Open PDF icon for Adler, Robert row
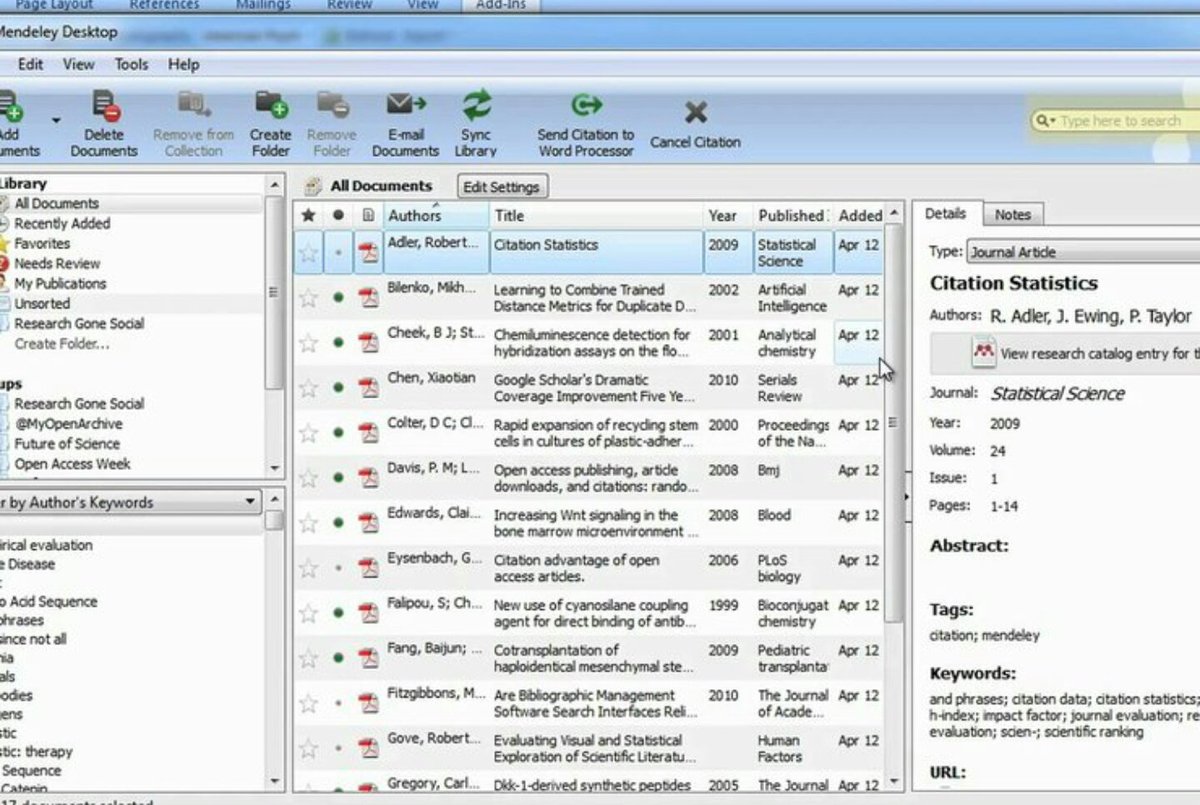The height and width of the screenshot is (805, 1200). (369, 252)
